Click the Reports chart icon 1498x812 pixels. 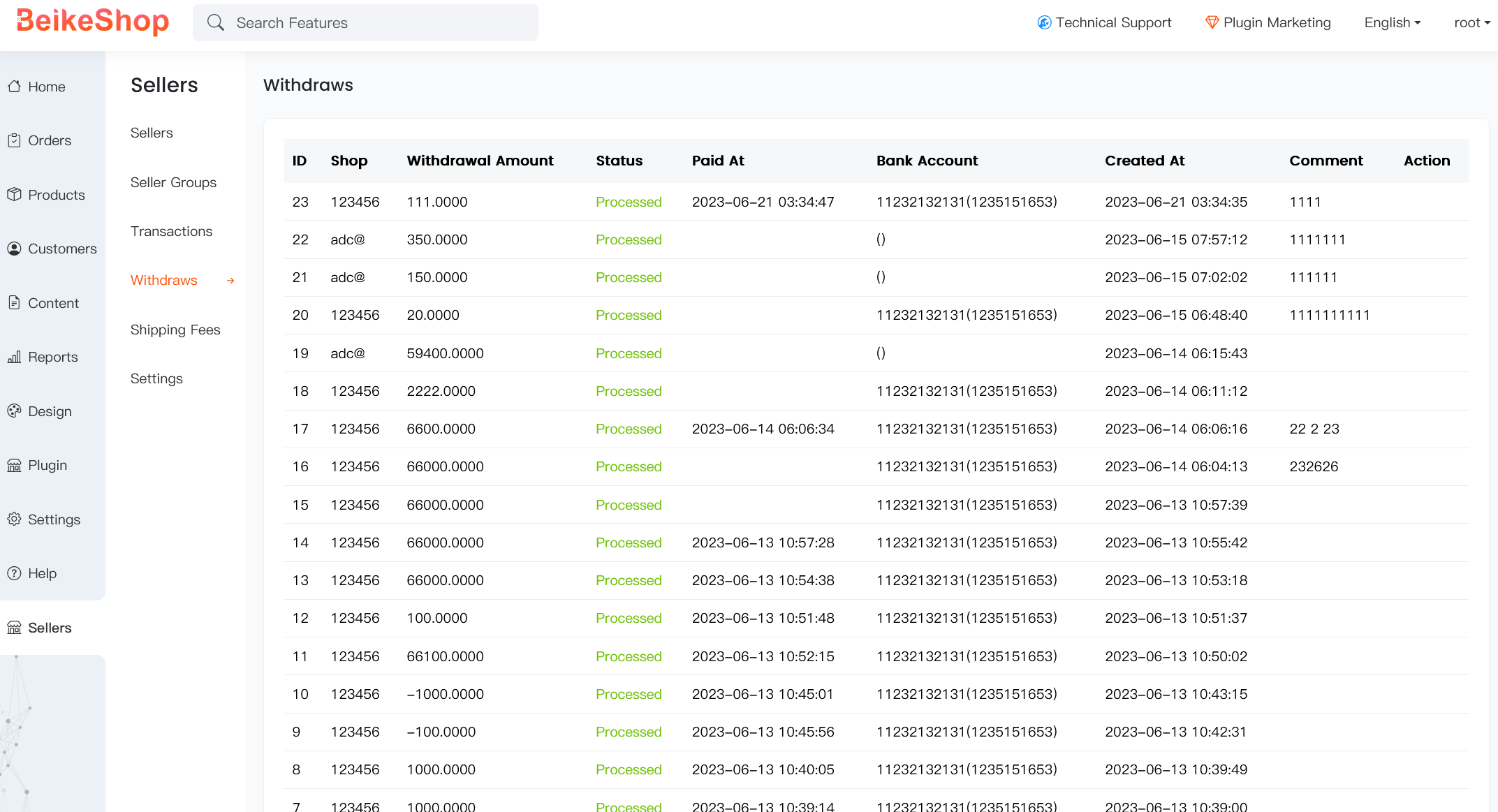[14, 357]
